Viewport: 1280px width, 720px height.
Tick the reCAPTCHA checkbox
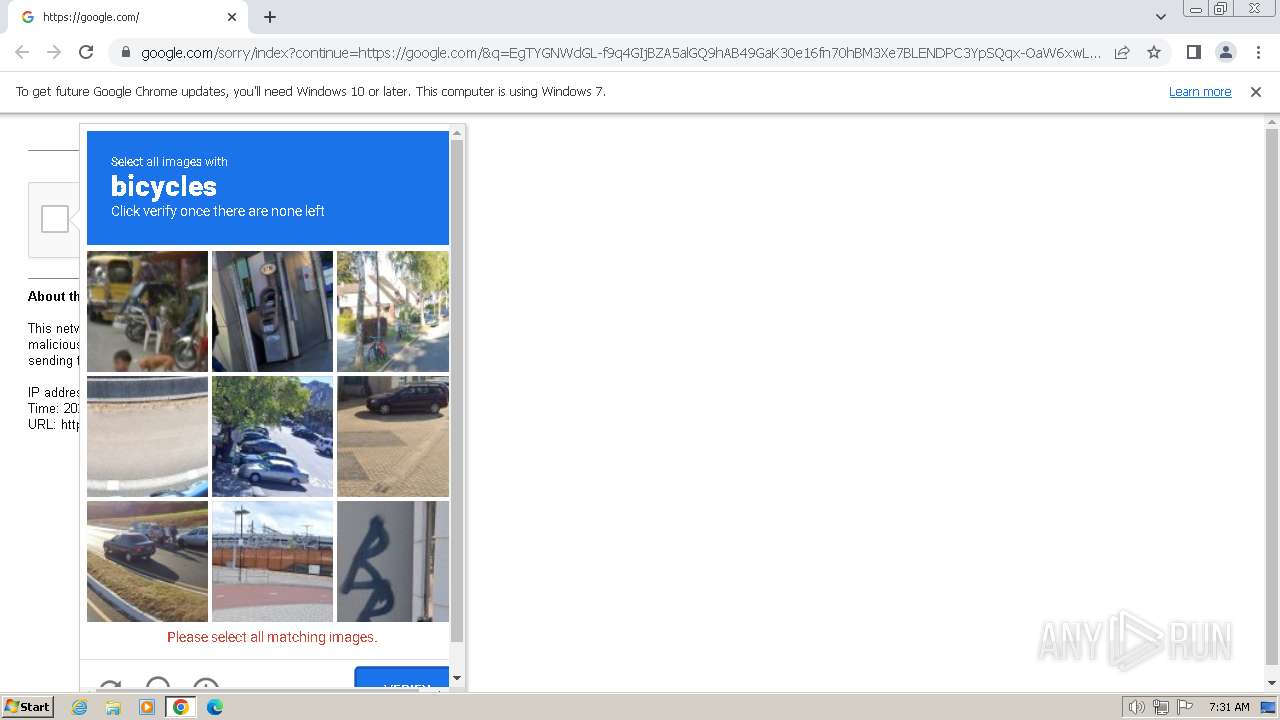(x=55, y=219)
